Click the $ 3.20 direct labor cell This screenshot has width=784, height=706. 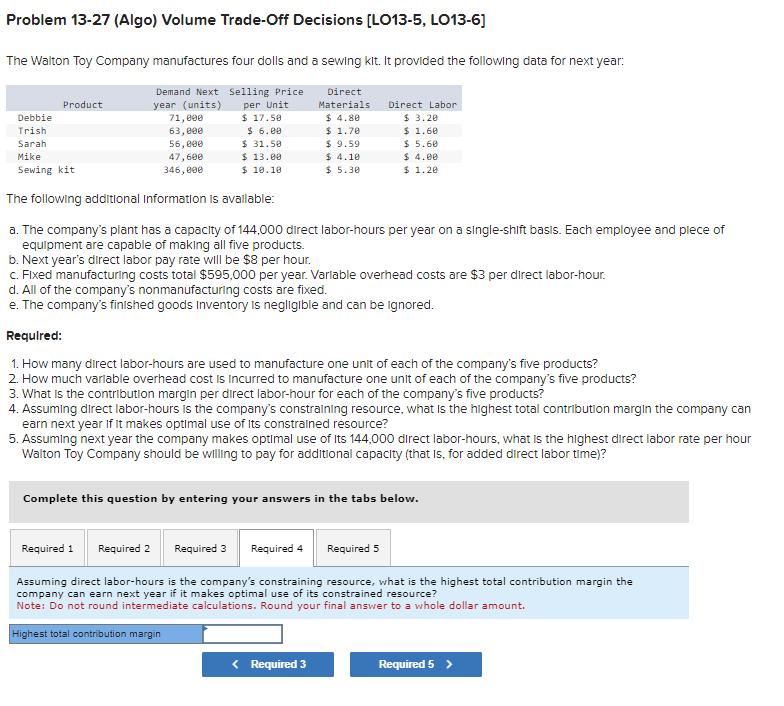tap(420, 118)
